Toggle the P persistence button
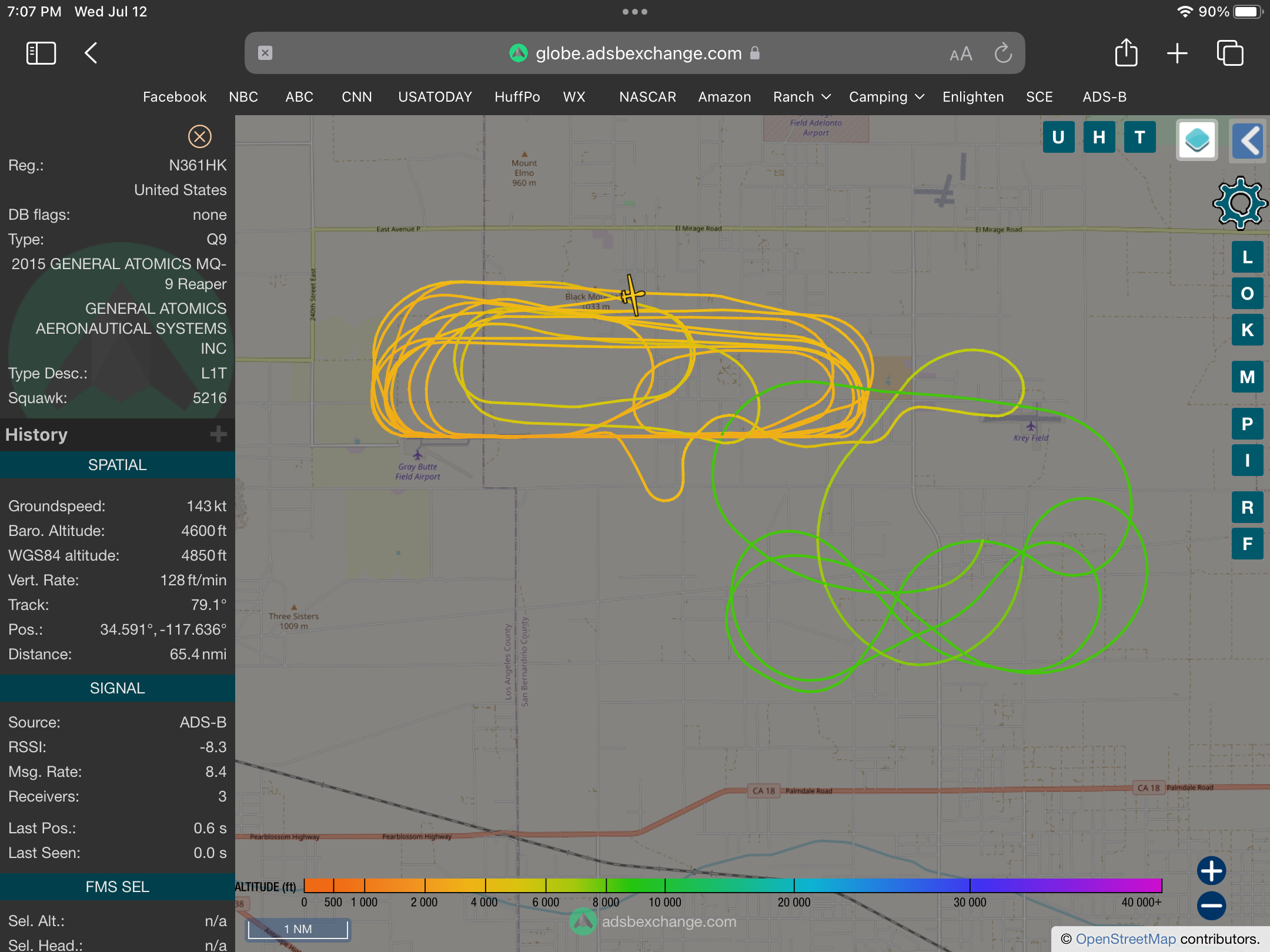Viewport: 1270px width, 952px height. pyautogui.click(x=1247, y=424)
